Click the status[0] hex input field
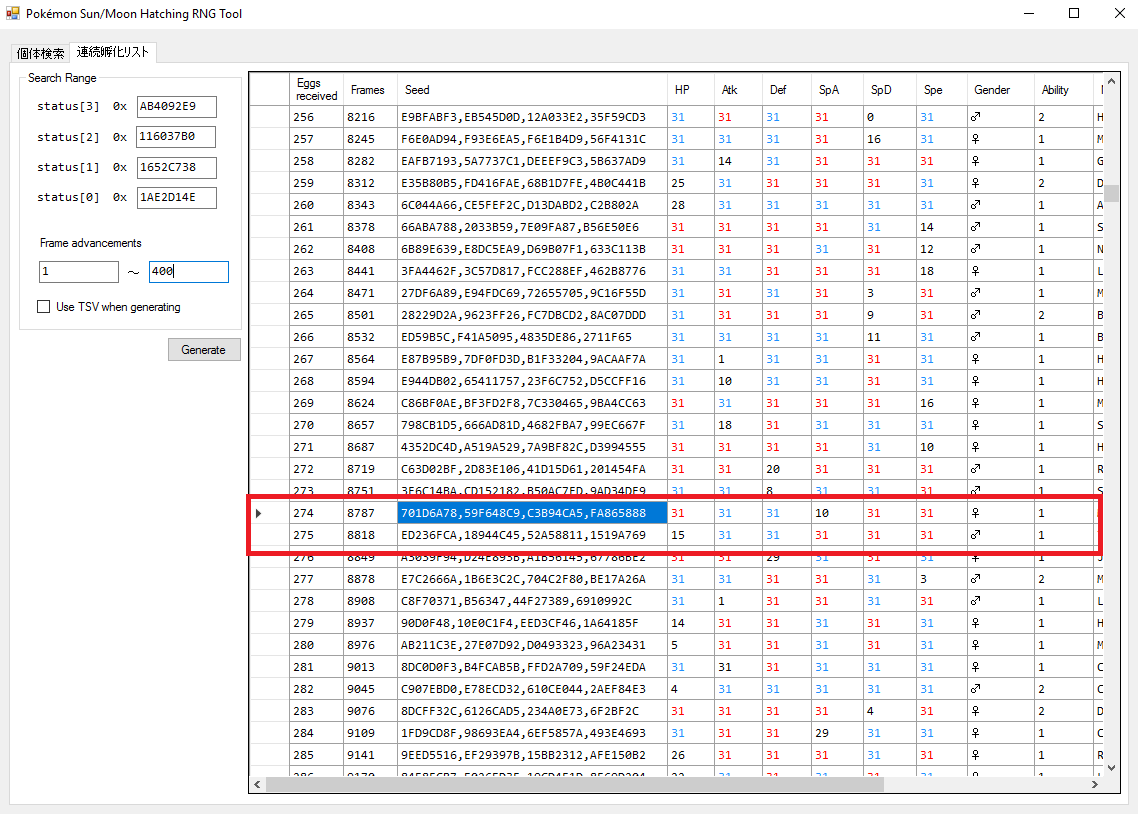Image resolution: width=1138 pixels, height=814 pixels. (x=176, y=198)
